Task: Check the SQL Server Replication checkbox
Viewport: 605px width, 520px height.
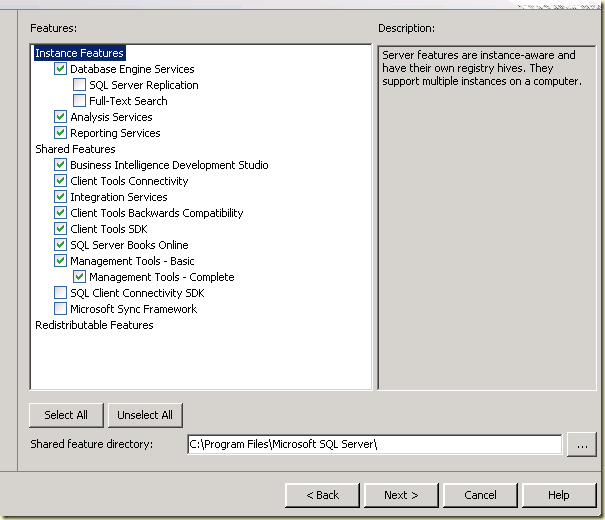Action: 79,84
